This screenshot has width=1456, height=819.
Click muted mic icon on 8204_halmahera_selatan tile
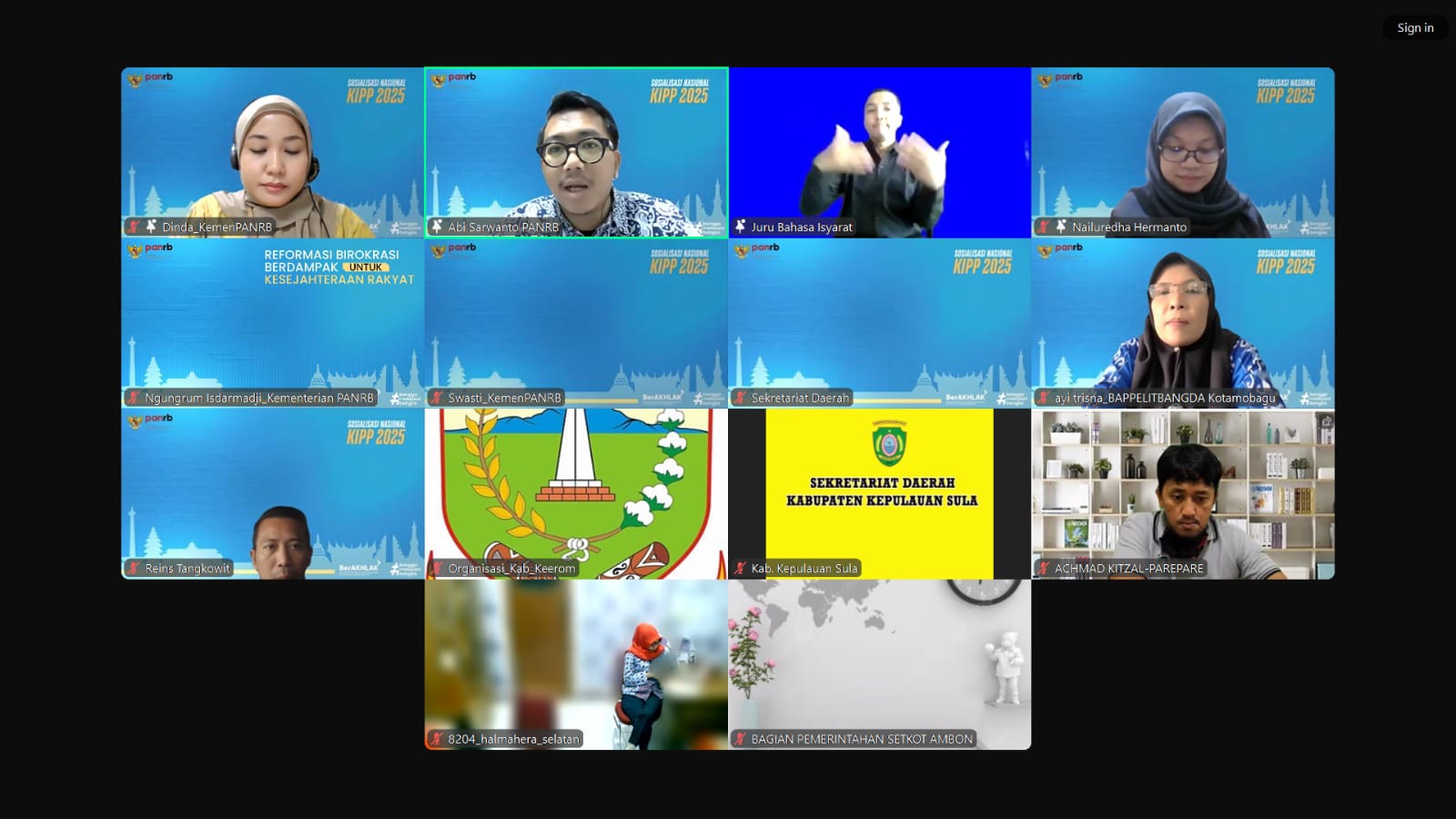(x=437, y=739)
